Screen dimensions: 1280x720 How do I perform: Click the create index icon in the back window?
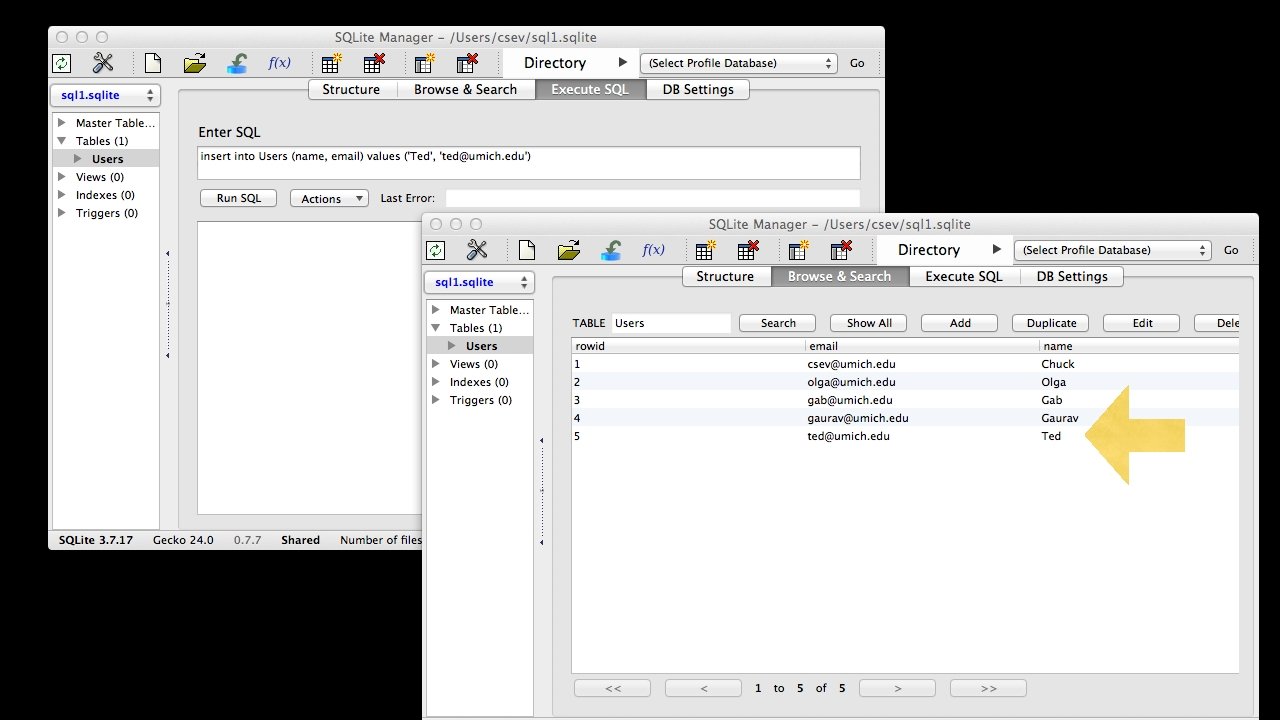[x=425, y=63]
